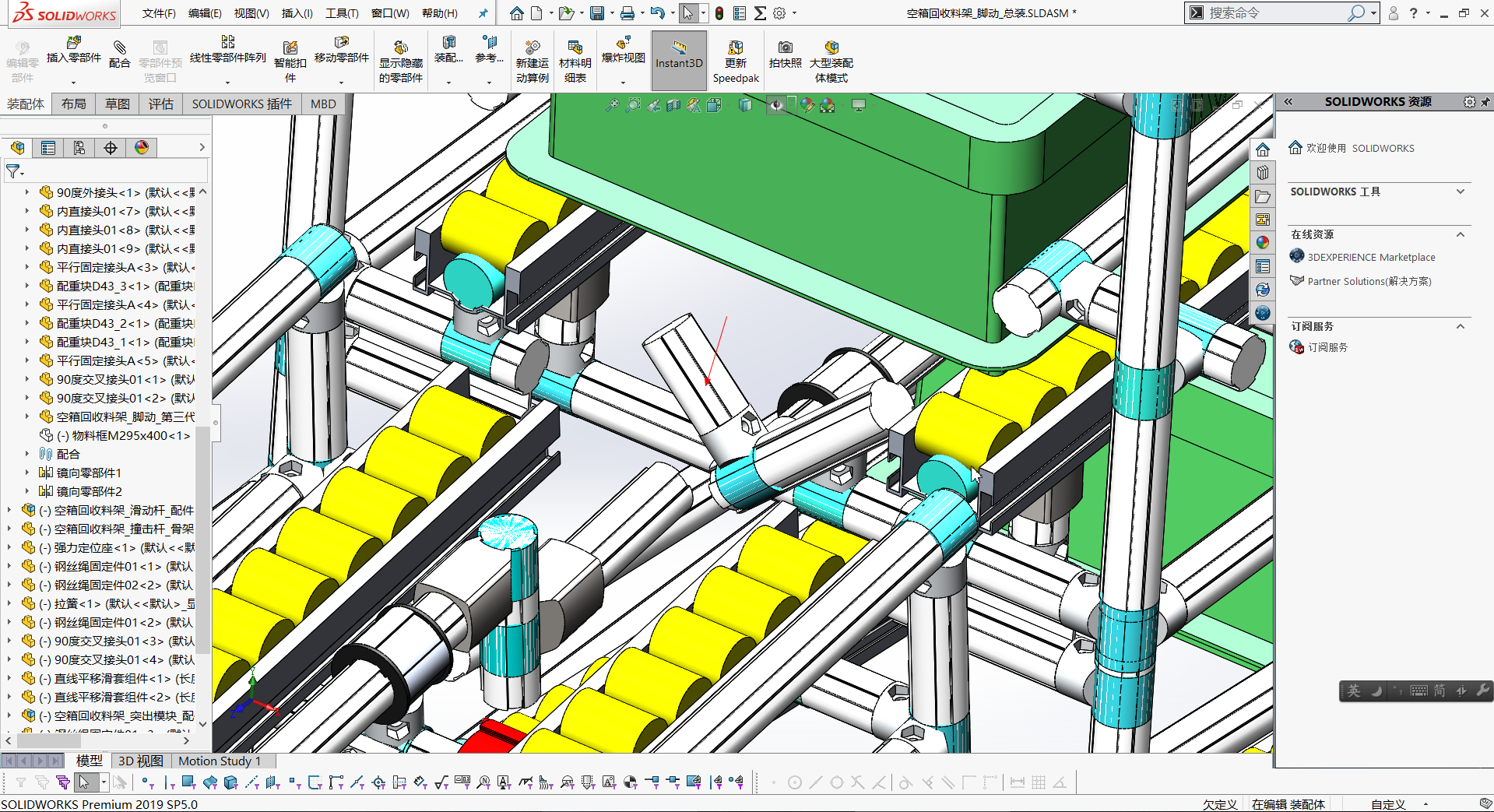Viewport: 1494px width, 812px height.
Task: Expand the 90度外接头<1> tree node
Action: 27,192
